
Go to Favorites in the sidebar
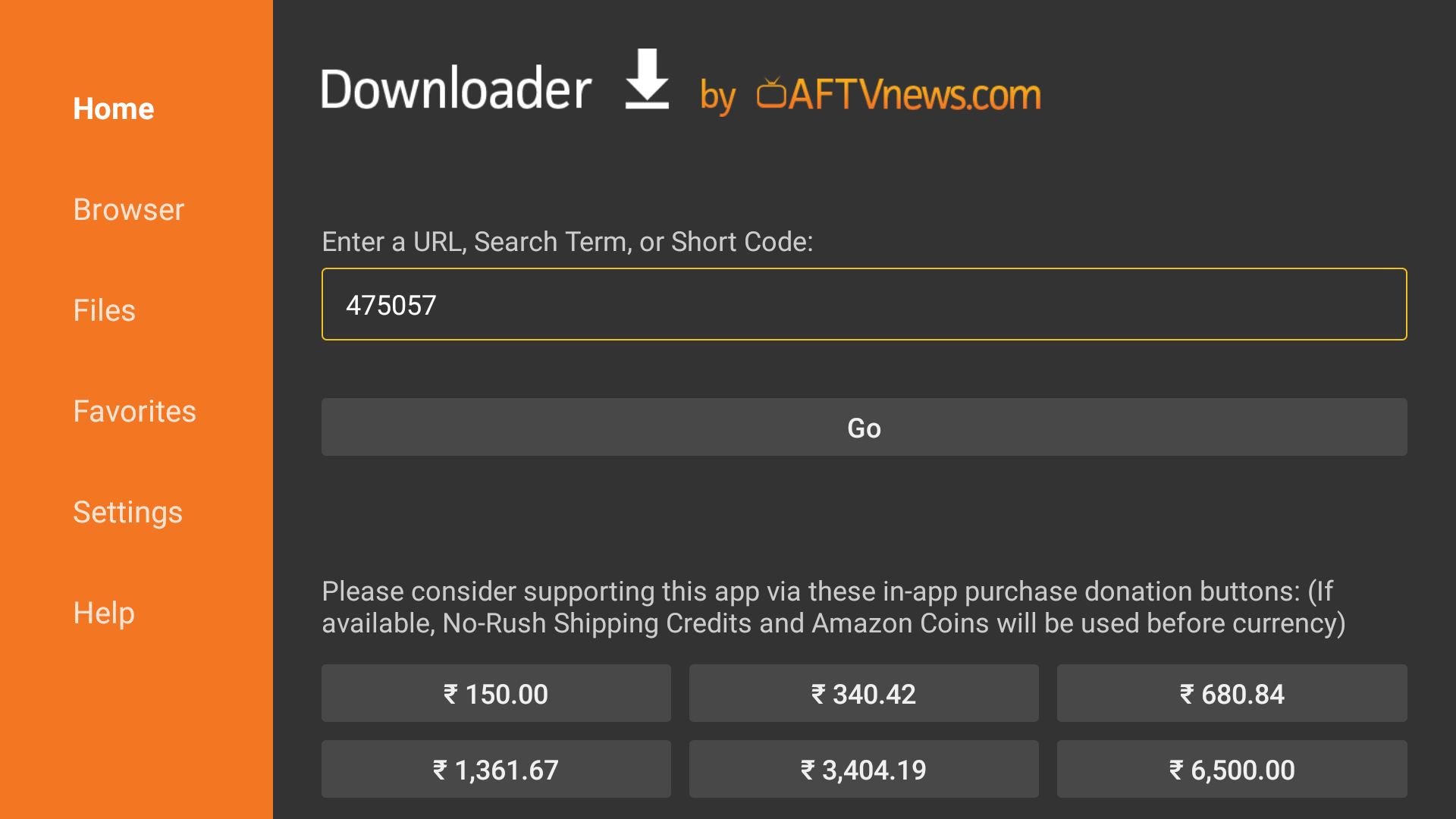[x=135, y=412]
